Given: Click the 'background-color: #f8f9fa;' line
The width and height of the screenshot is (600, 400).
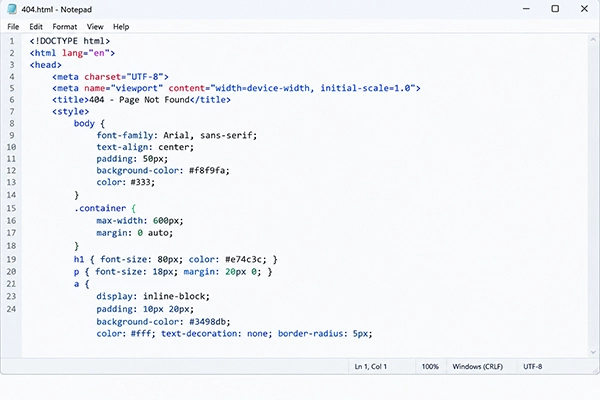Looking at the screenshot, I should coord(163,171).
